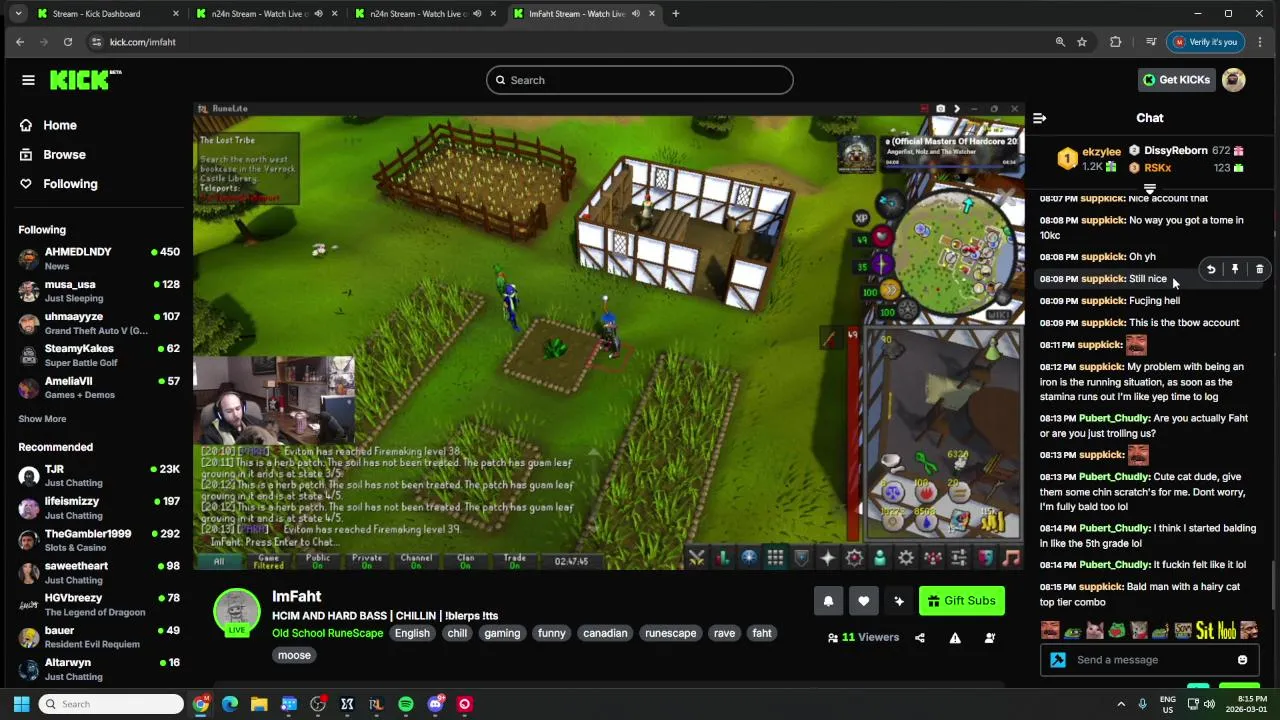Image resolution: width=1280 pixels, height=720 pixels.
Task: Close the Stream - Kick Dashboard tab
Action: [x=176, y=14]
